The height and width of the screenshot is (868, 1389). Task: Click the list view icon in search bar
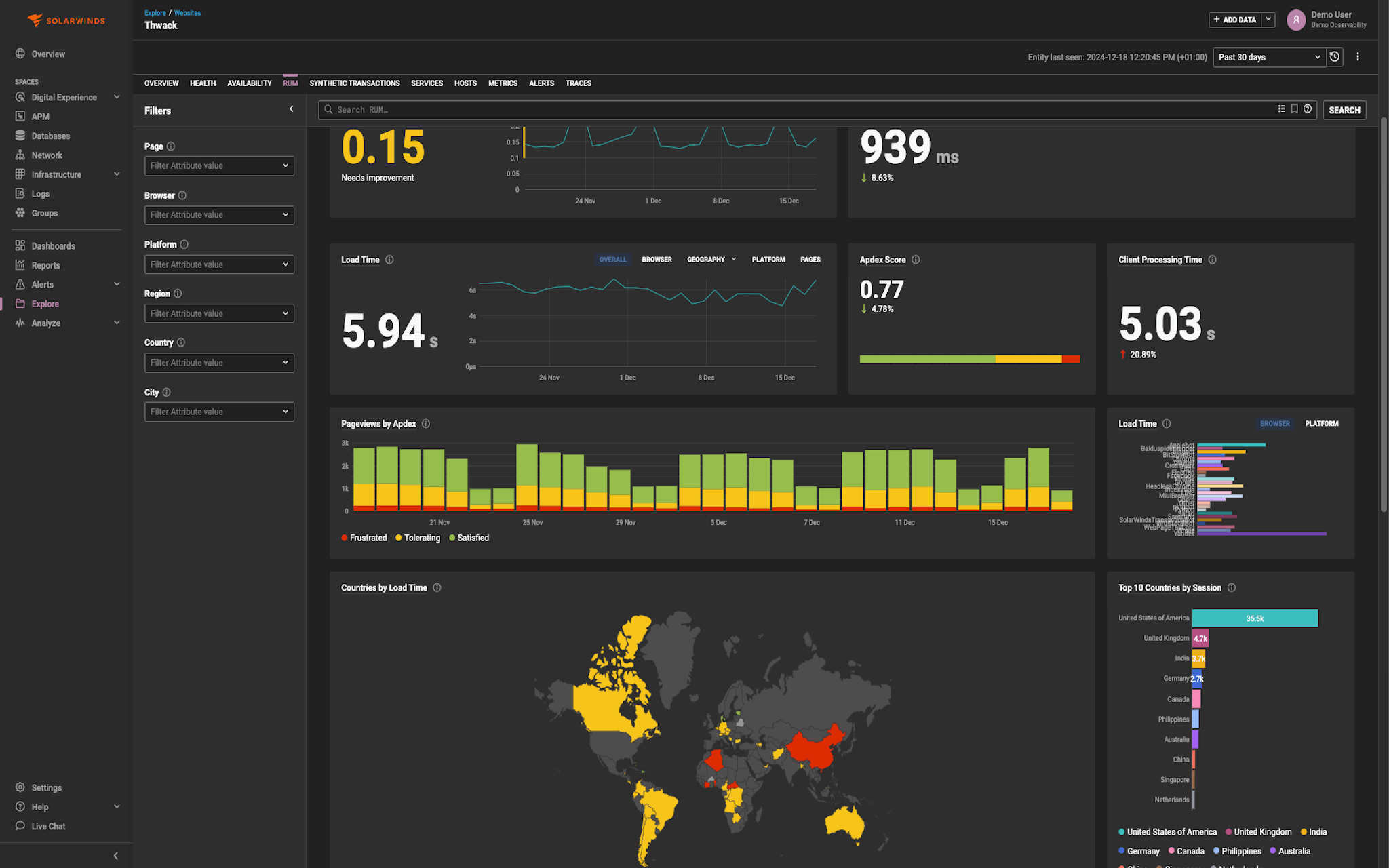[1281, 109]
